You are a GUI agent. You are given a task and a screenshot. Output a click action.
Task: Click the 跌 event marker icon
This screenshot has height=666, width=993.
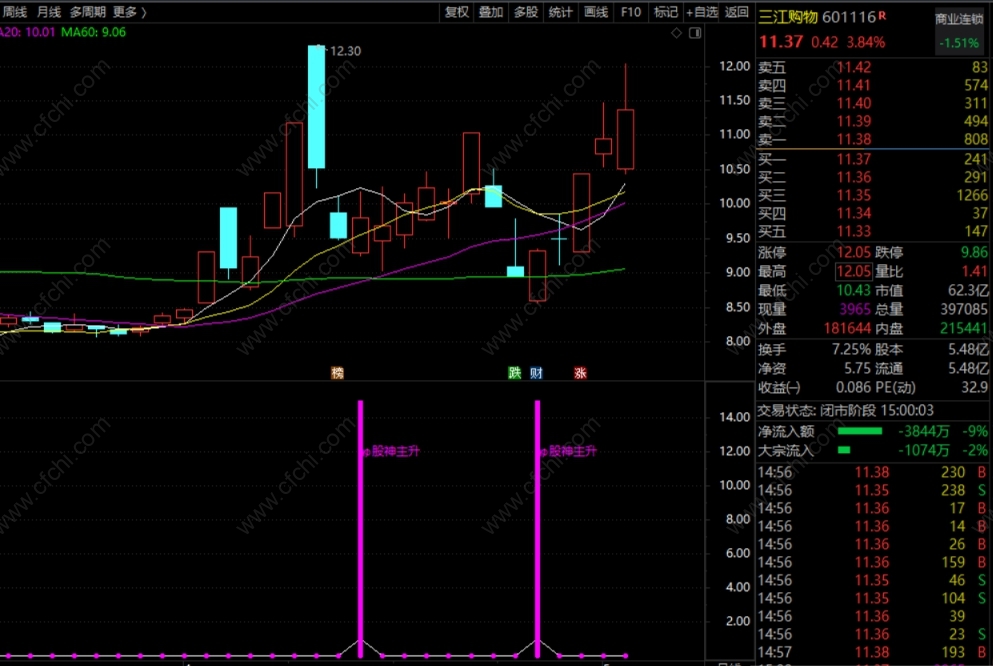(515, 373)
